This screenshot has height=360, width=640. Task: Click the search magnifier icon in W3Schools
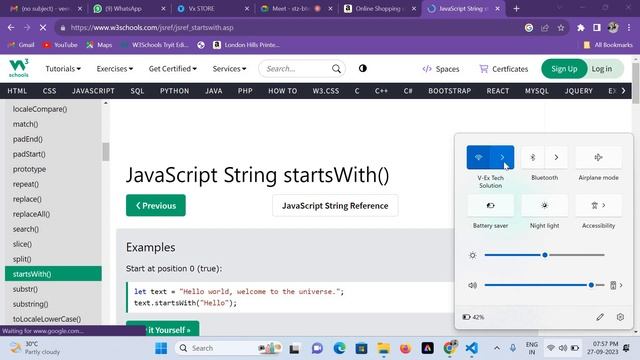pos(336,69)
